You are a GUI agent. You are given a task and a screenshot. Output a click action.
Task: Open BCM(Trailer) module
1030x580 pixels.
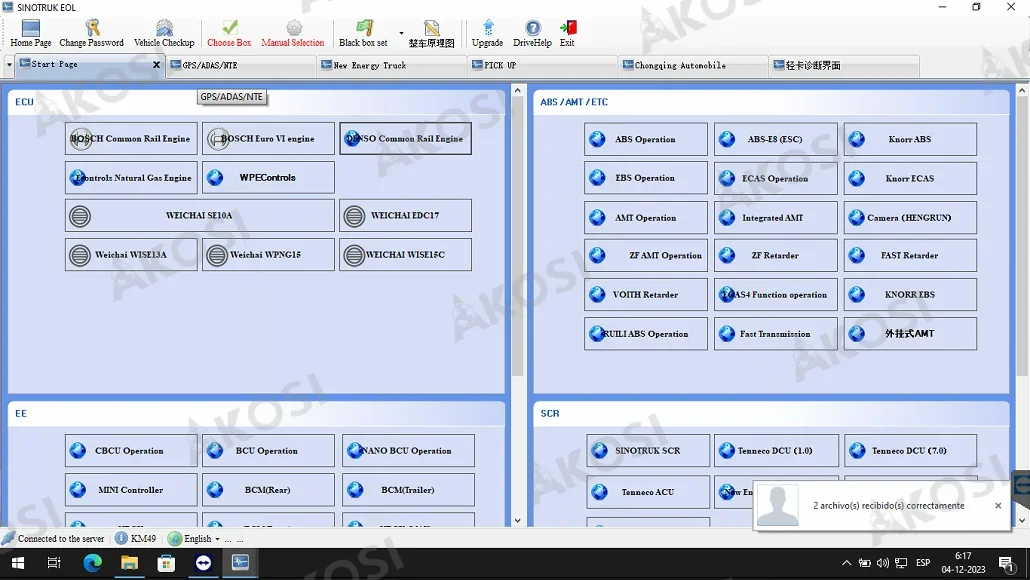408,490
